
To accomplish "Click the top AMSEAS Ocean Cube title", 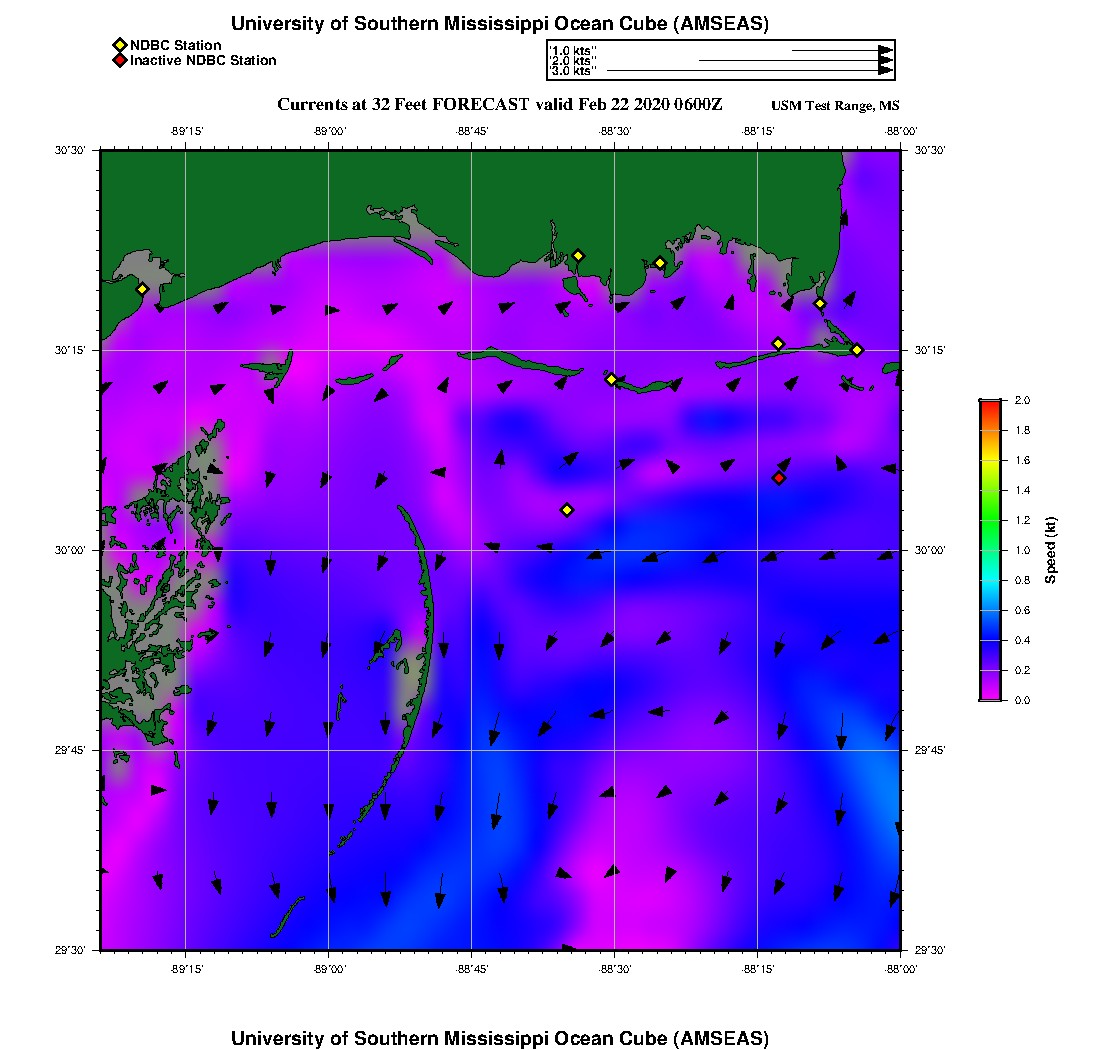I will coord(500,24).
